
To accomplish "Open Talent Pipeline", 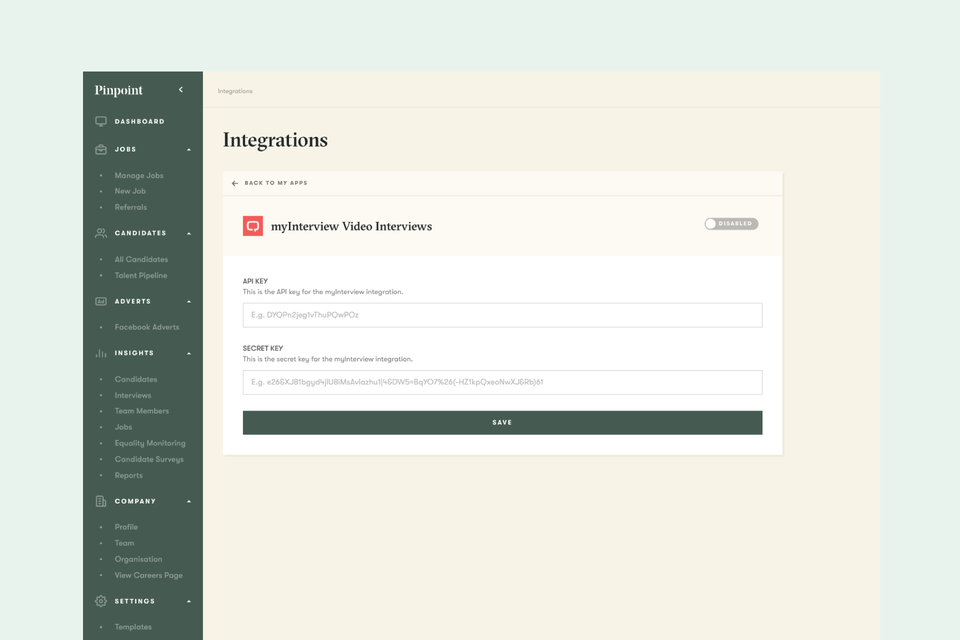I will [141, 276].
